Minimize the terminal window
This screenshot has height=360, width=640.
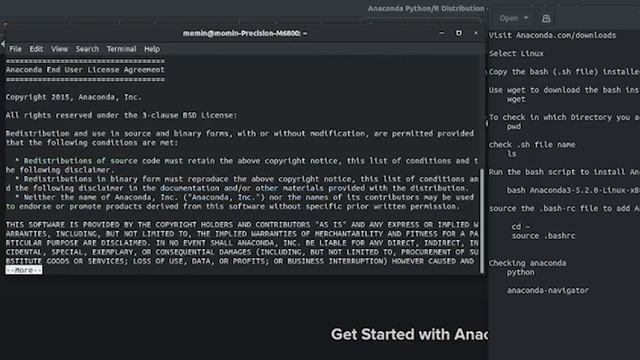click(x=442, y=33)
